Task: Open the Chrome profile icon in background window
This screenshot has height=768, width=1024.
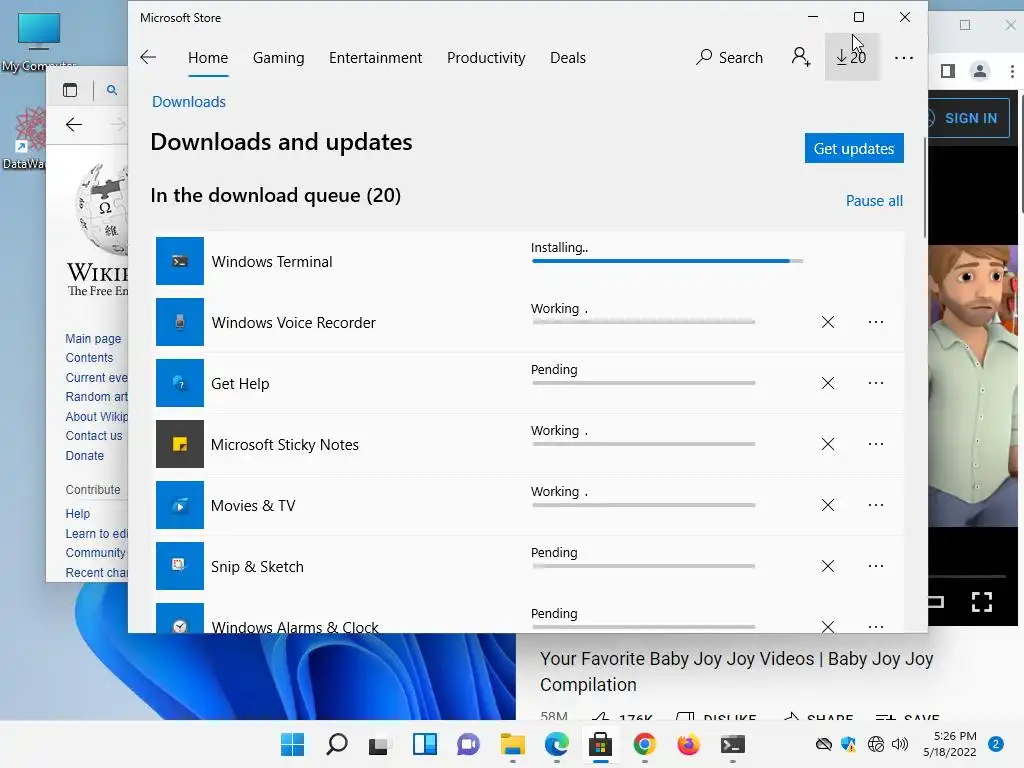Action: click(980, 71)
